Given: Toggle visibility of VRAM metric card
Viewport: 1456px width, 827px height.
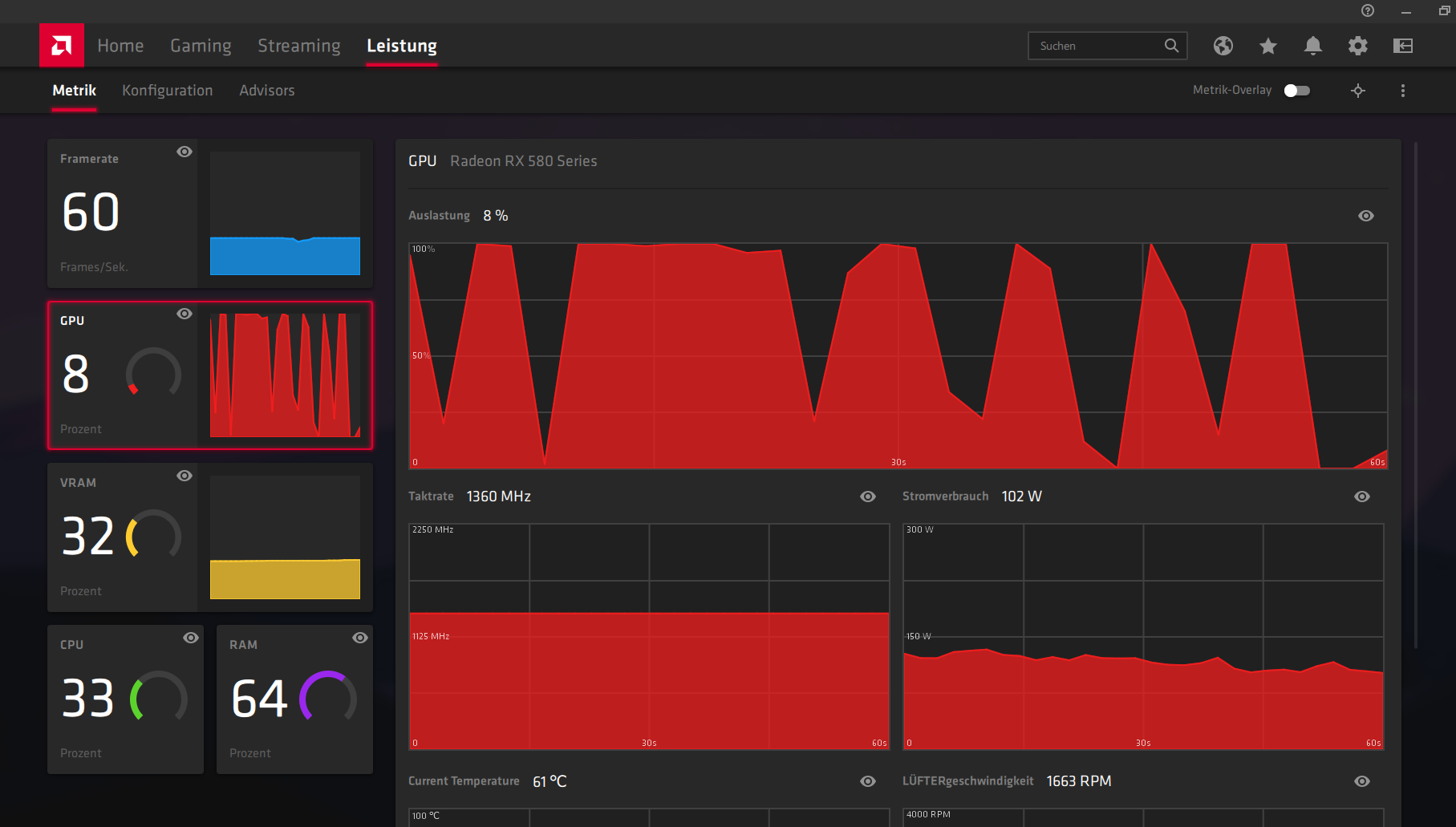Looking at the screenshot, I should (x=185, y=476).
